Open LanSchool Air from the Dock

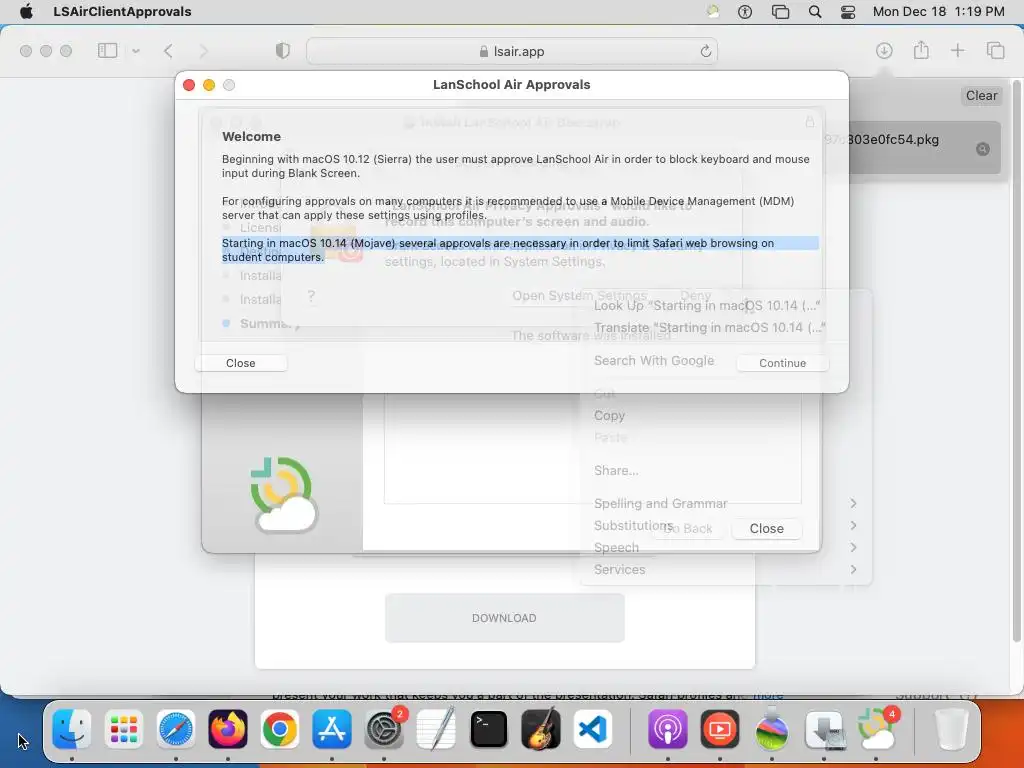876,729
